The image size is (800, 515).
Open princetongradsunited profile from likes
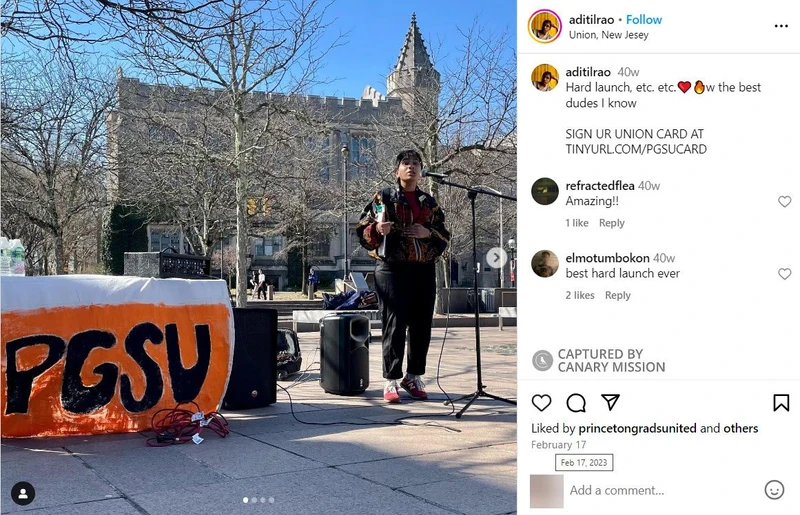pyautogui.click(x=637, y=428)
